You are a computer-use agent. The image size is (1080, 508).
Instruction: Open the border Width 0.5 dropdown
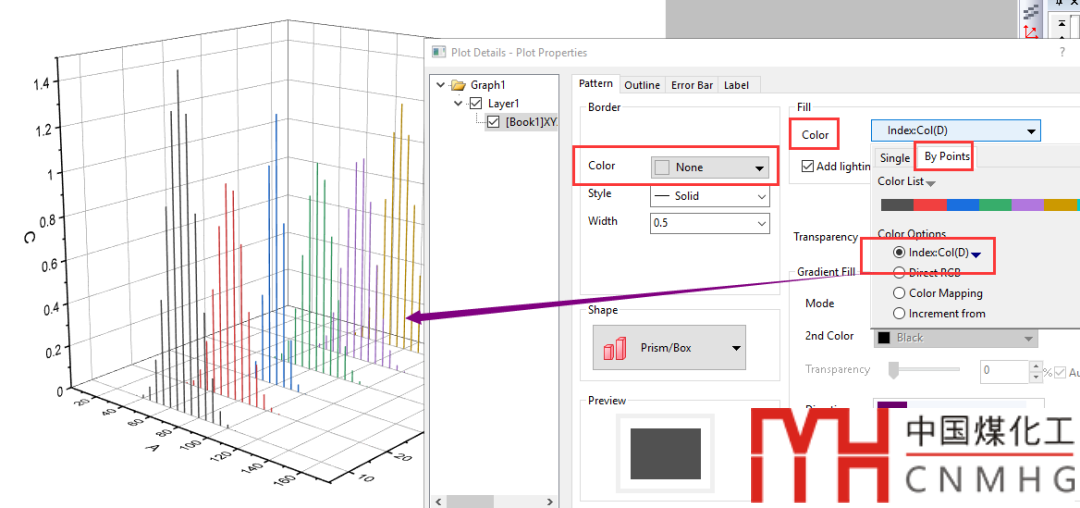tap(710, 223)
